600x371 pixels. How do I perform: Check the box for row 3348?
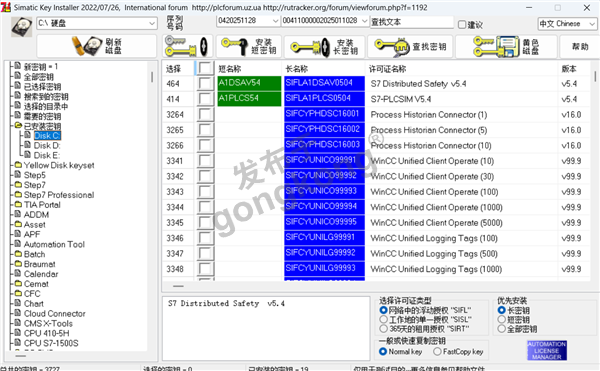click(x=205, y=269)
